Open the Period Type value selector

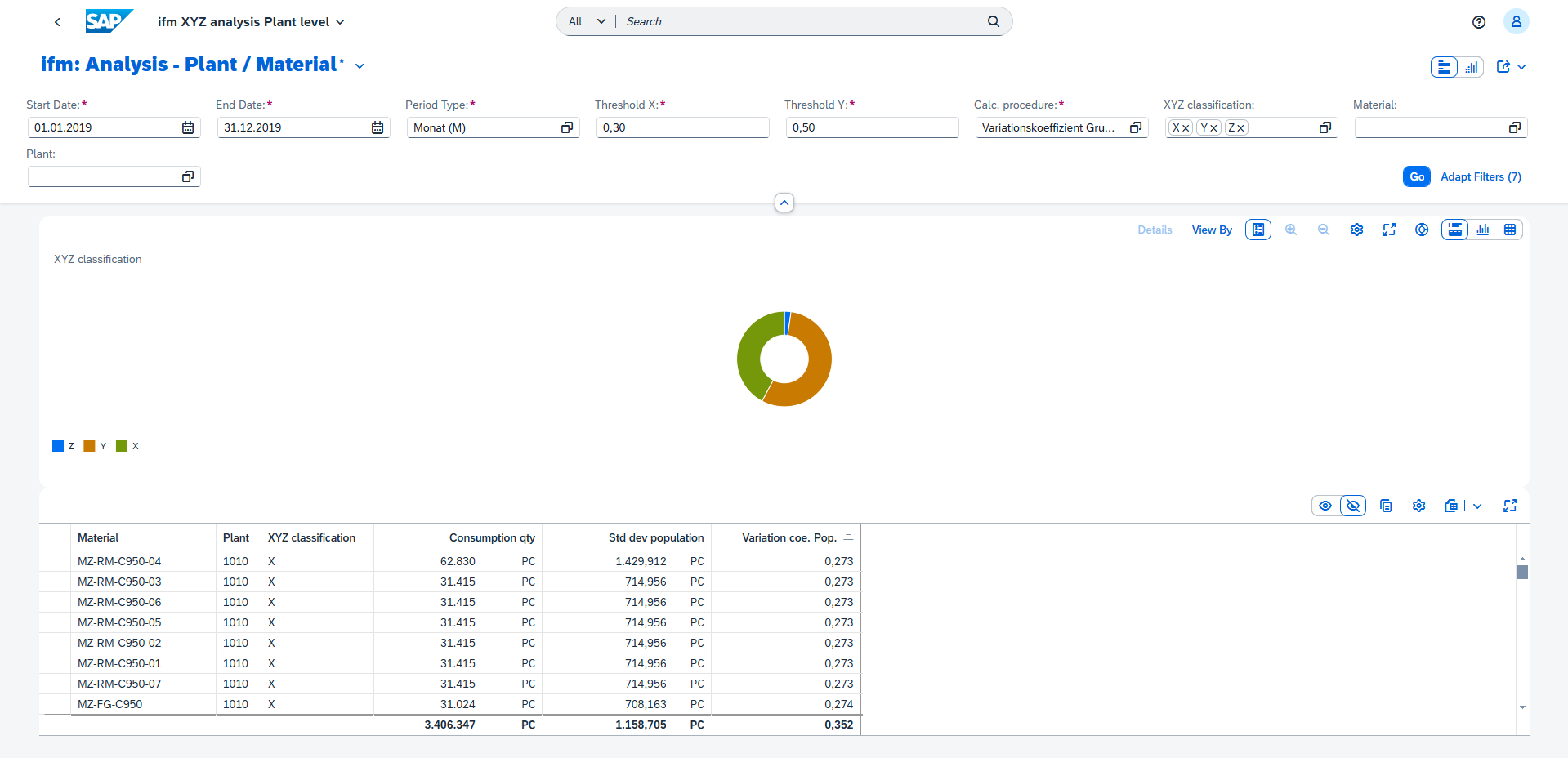click(566, 127)
